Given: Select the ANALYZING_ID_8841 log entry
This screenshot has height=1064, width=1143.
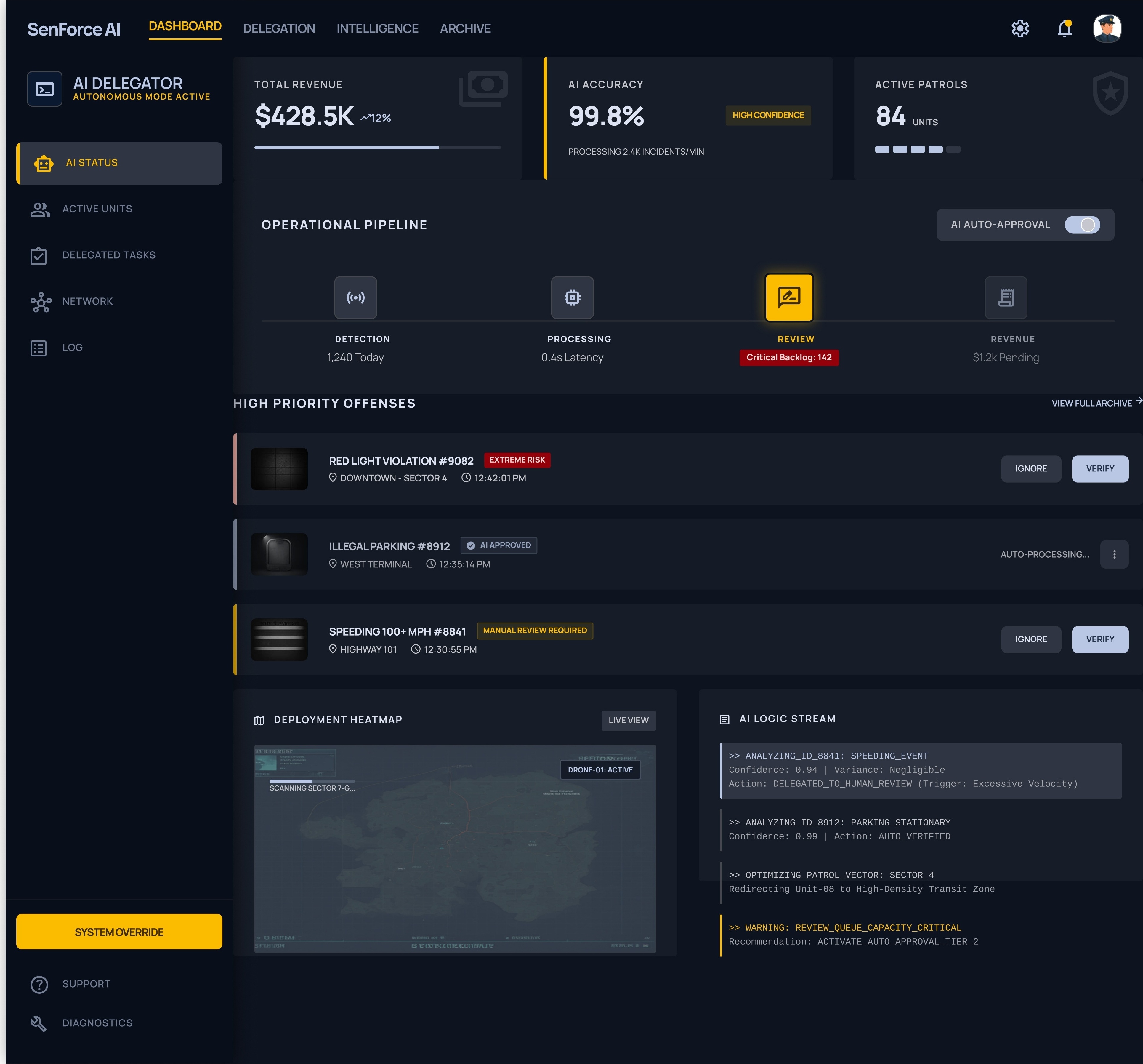Looking at the screenshot, I should pyautogui.click(x=921, y=771).
